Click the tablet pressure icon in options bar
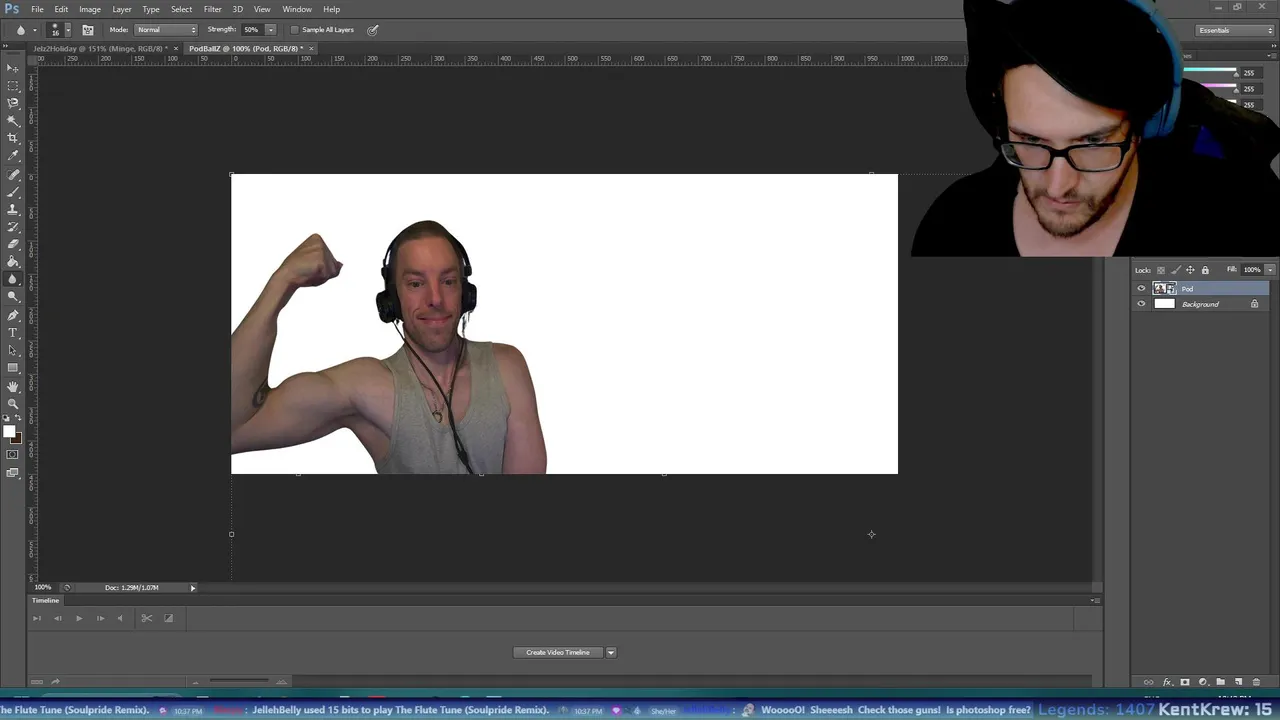 373,30
